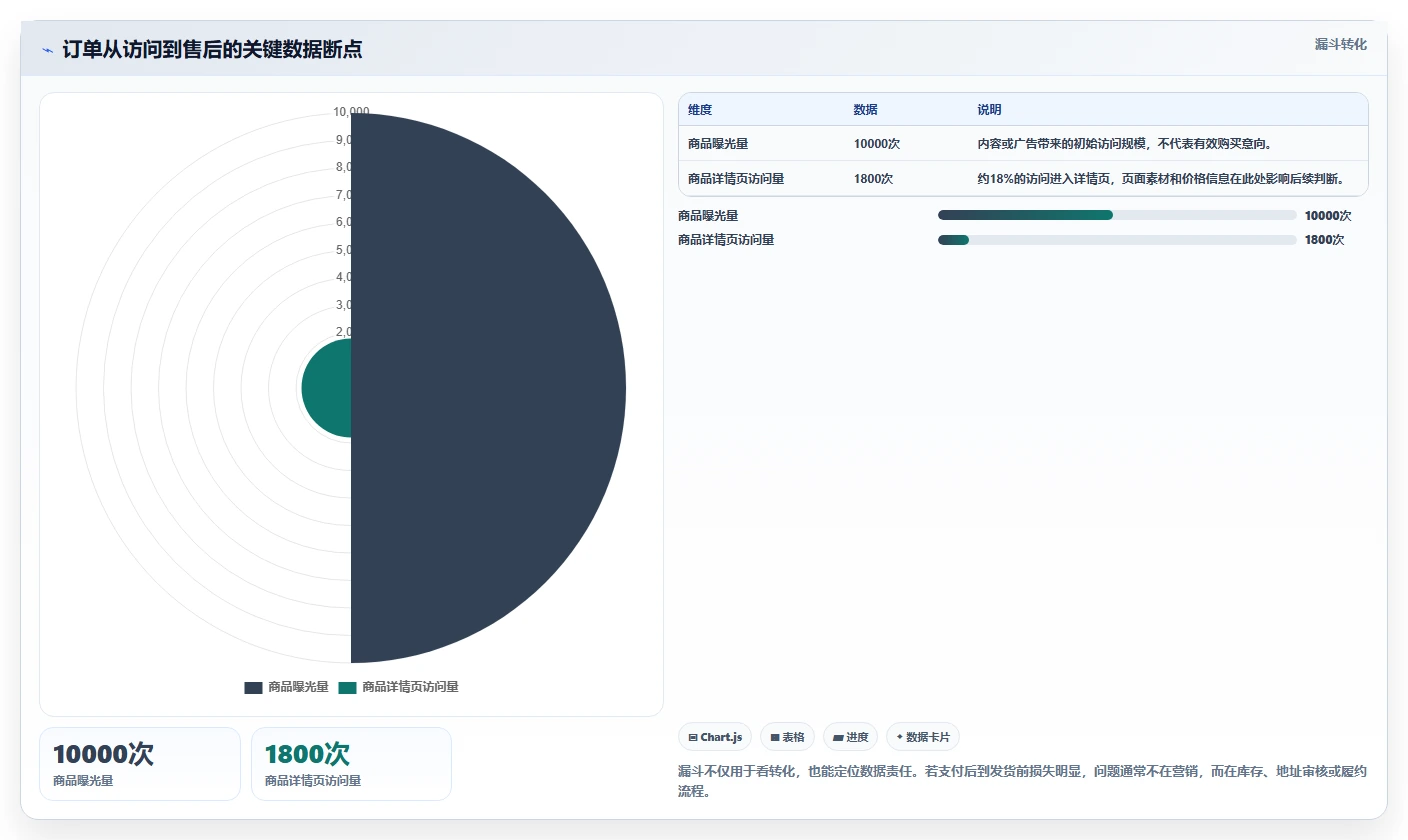Click the 数据 column header
The height and width of the screenshot is (840, 1408).
[865, 110]
